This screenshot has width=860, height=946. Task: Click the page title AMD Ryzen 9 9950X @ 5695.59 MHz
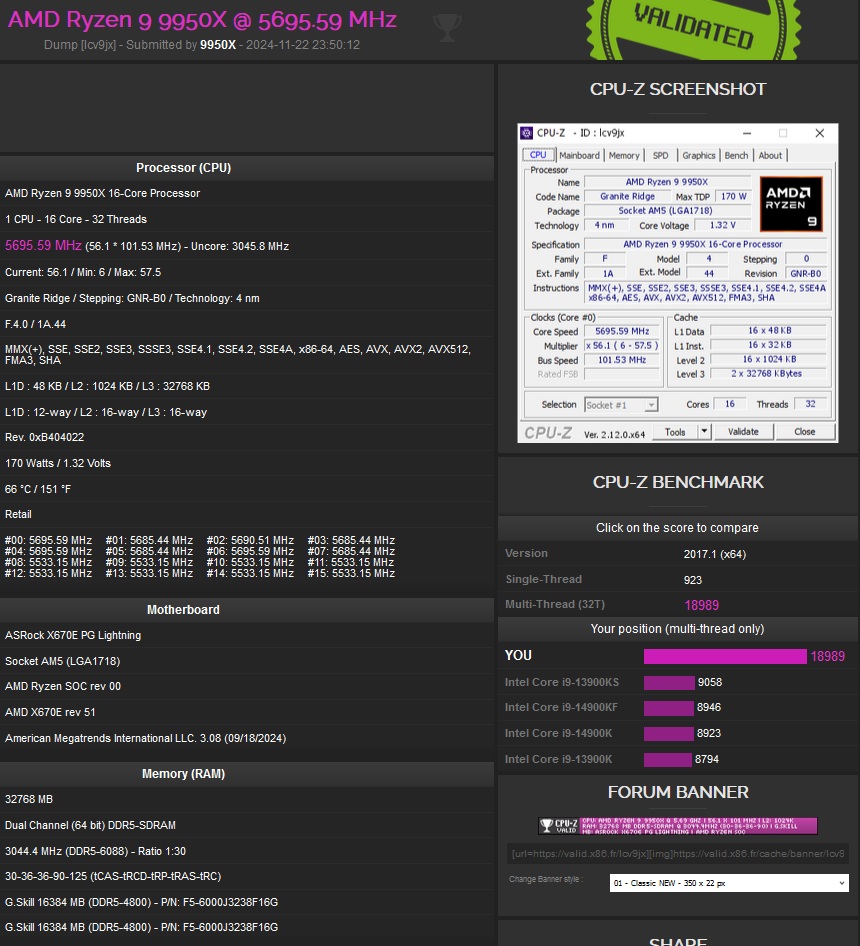click(x=202, y=20)
